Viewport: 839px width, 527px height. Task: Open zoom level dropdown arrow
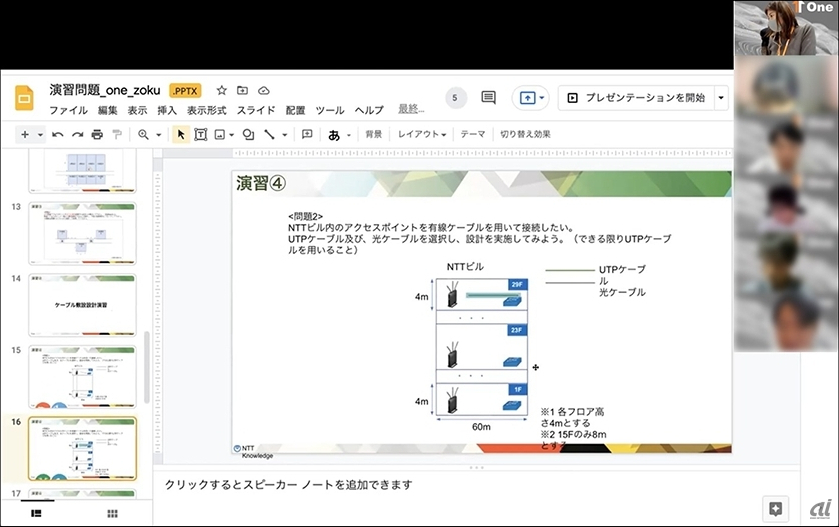coord(158,135)
